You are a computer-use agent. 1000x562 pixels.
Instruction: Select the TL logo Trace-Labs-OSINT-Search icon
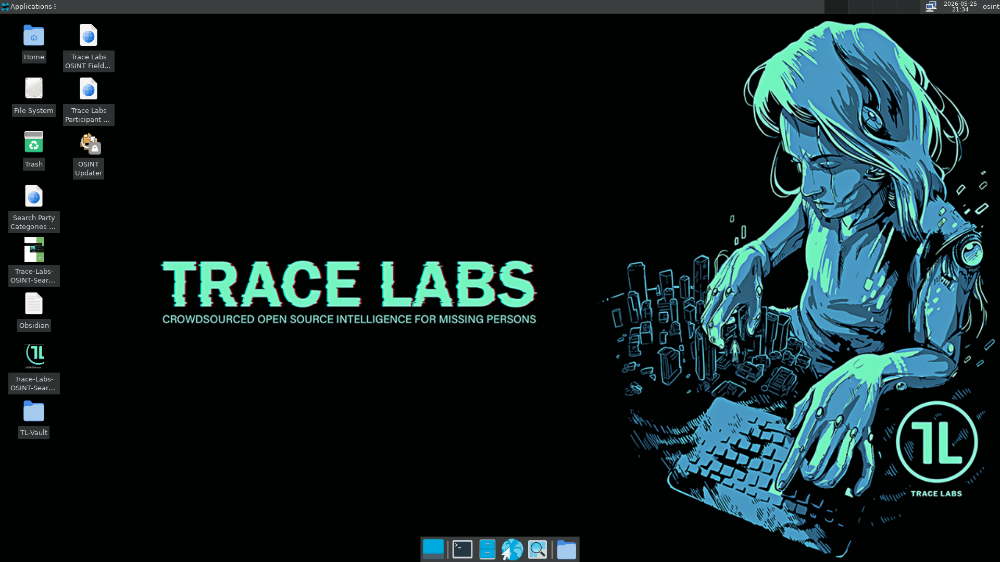34,356
